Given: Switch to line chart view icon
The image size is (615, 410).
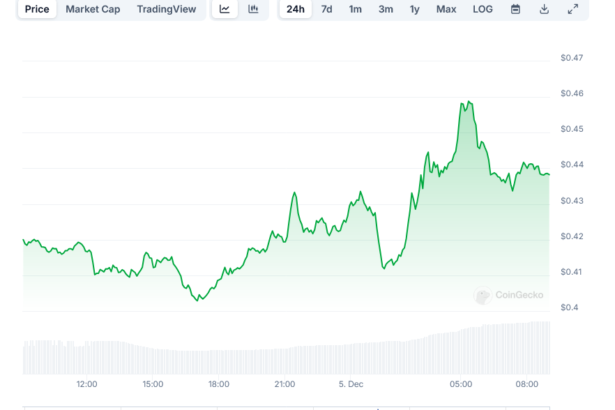Looking at the screenshot, I should pyautogui.click(x=225, y=9).
